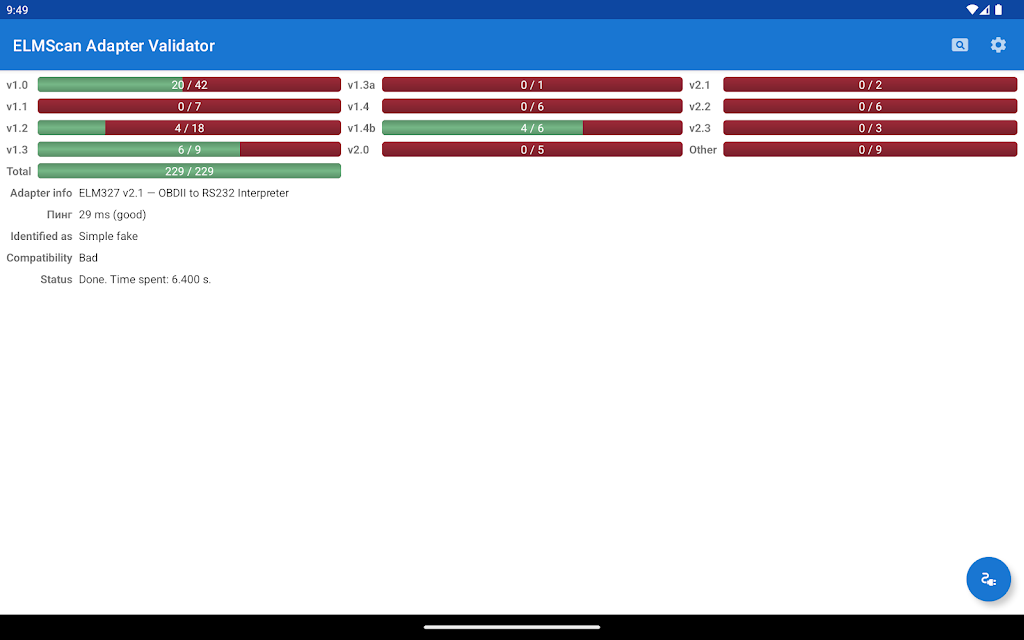Tap the Adapter info ELM327 v2.1 text
1024x640 pixels.
pyautogui.click(x=184, y=193)
